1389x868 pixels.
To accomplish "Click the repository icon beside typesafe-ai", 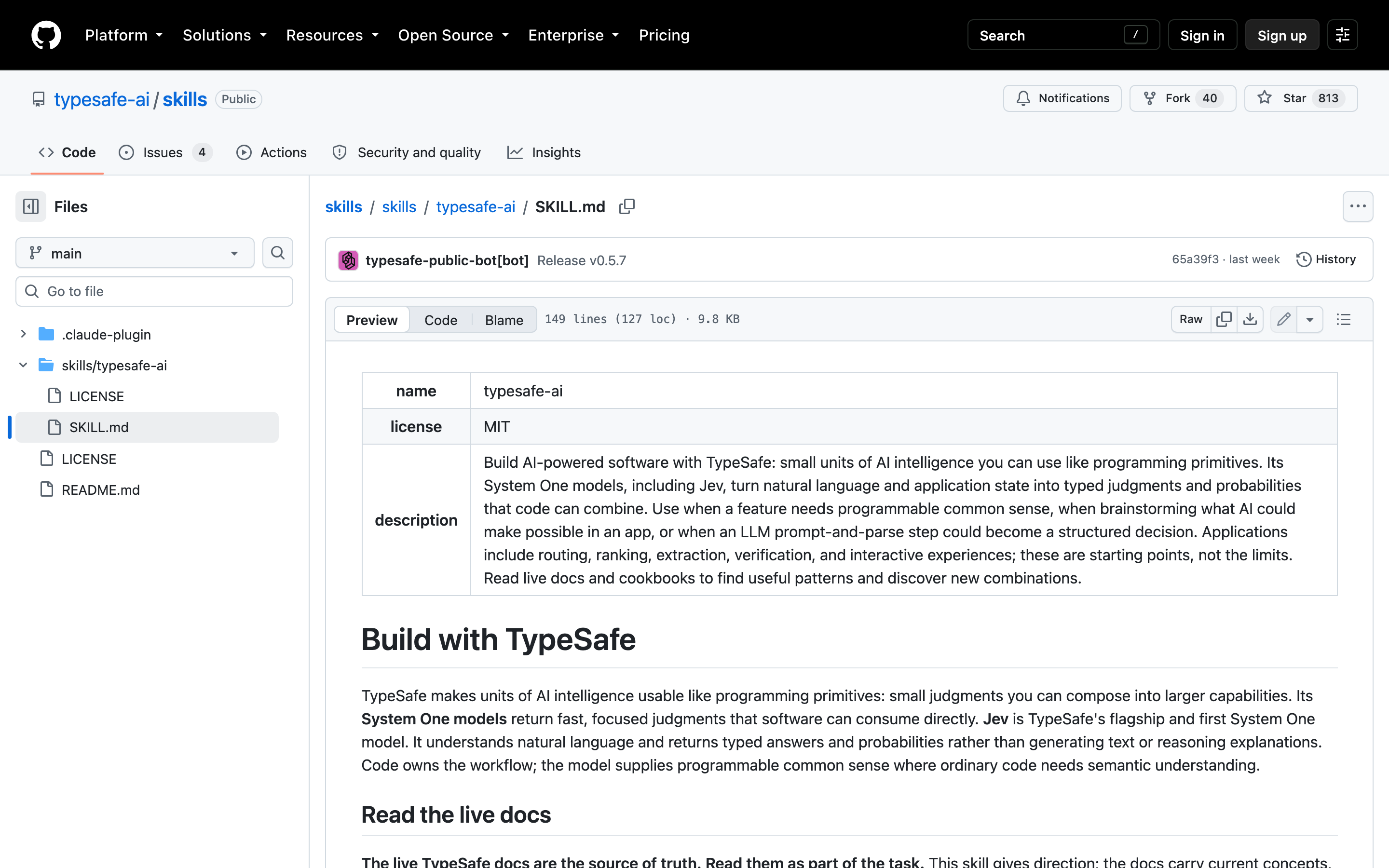I will [39, 99].
